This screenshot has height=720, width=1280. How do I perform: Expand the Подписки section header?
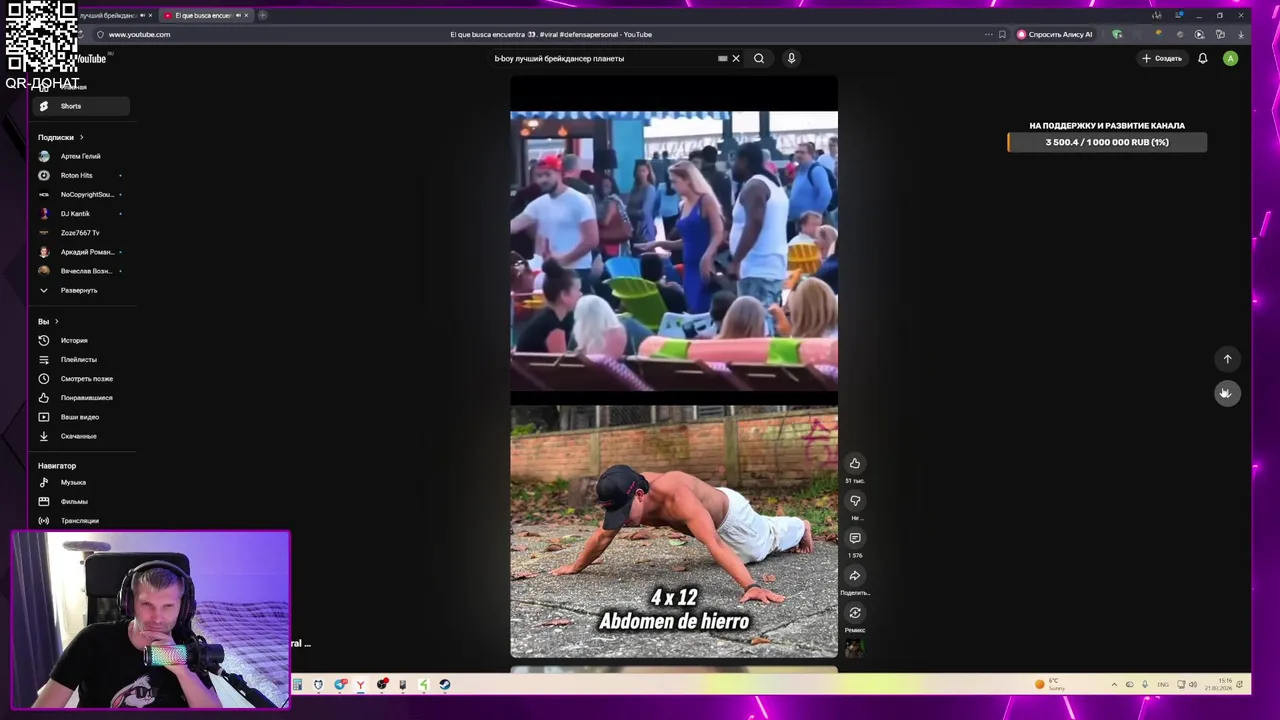61,137
